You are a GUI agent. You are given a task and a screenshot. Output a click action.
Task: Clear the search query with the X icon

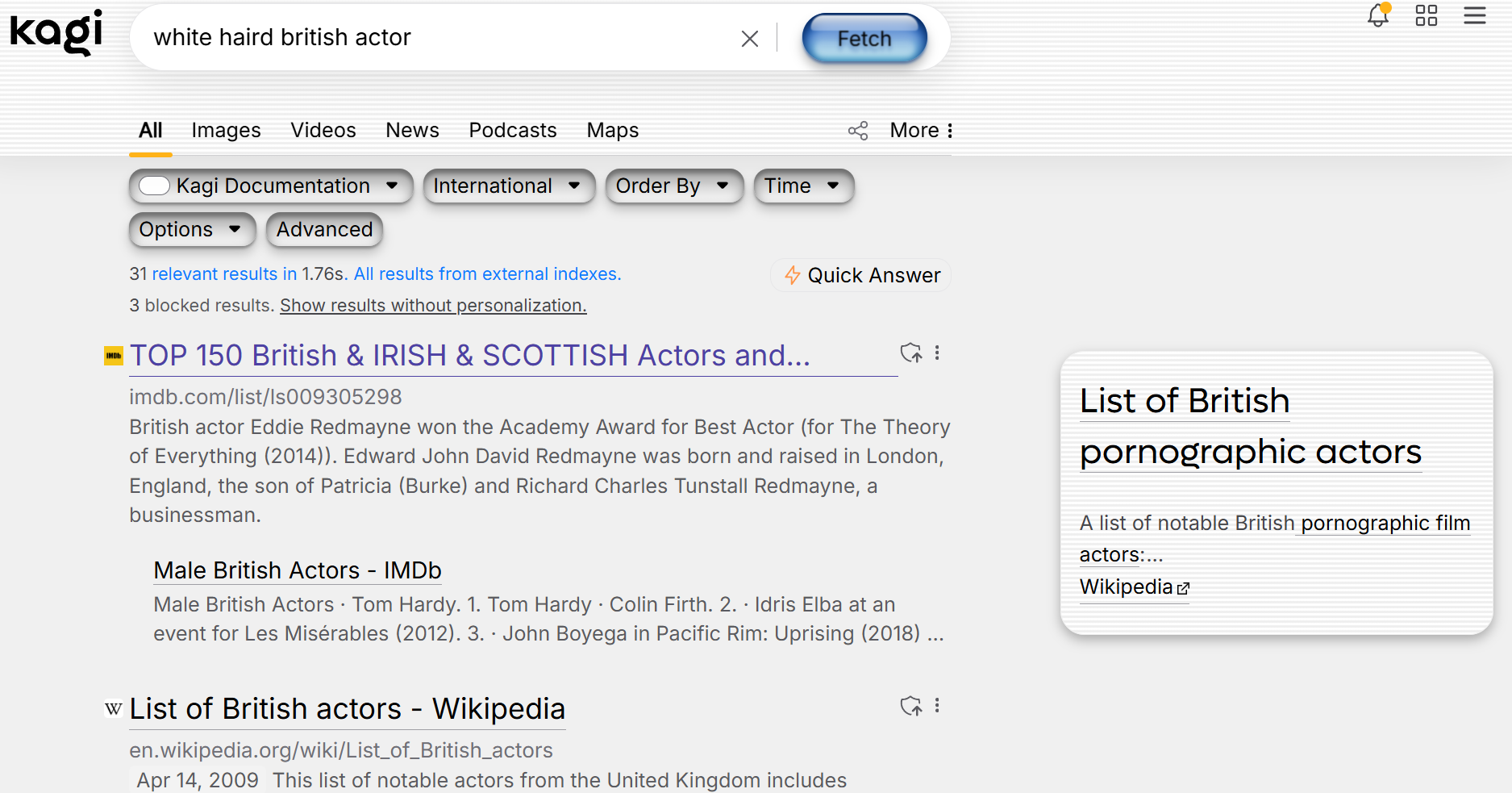click(750, 39)
